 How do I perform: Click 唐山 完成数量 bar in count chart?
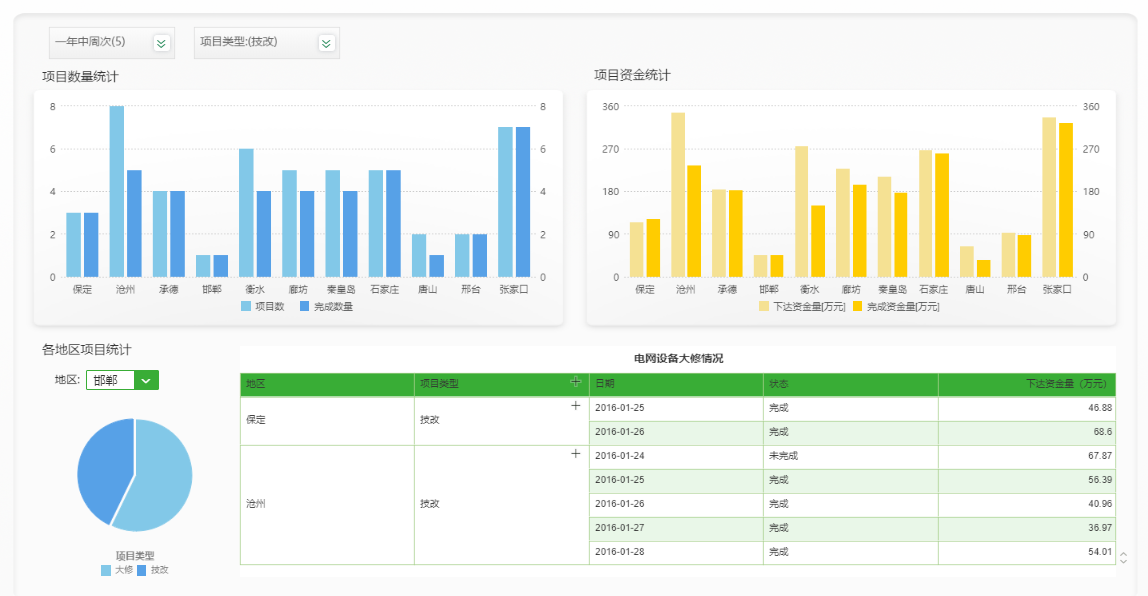(436, 266)
